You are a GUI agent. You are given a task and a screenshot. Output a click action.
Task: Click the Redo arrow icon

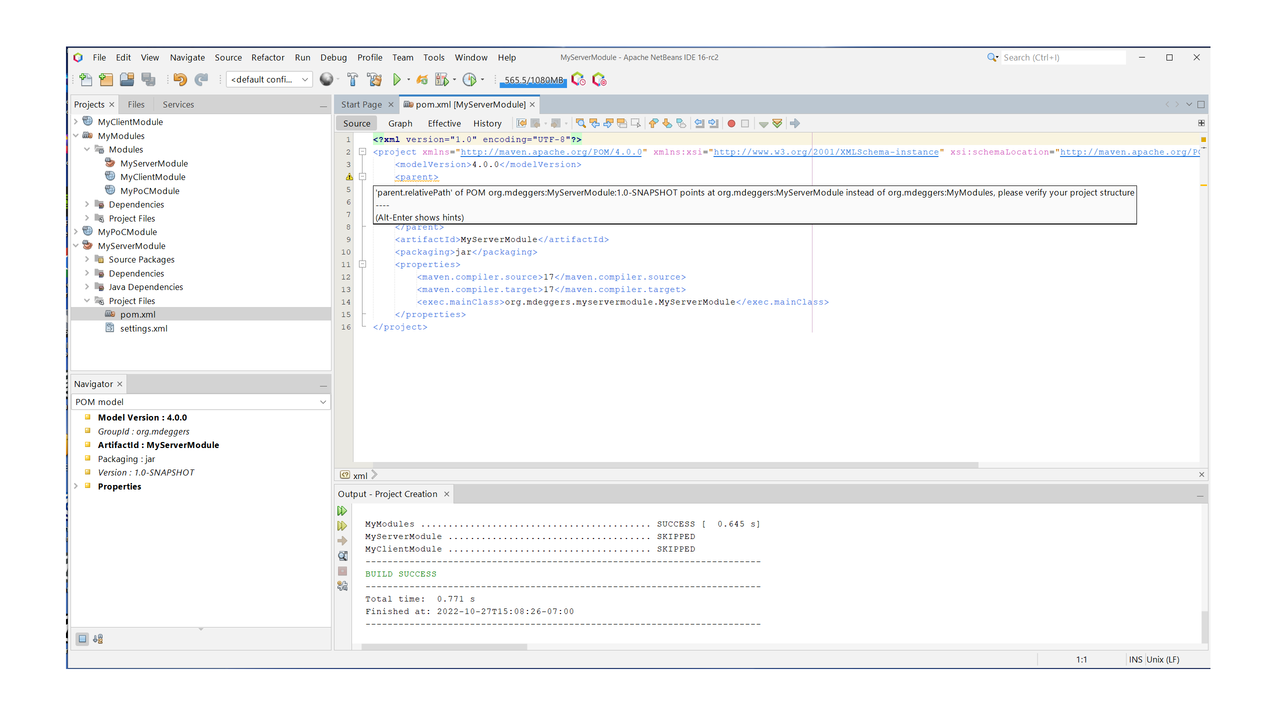coord(201,79)
